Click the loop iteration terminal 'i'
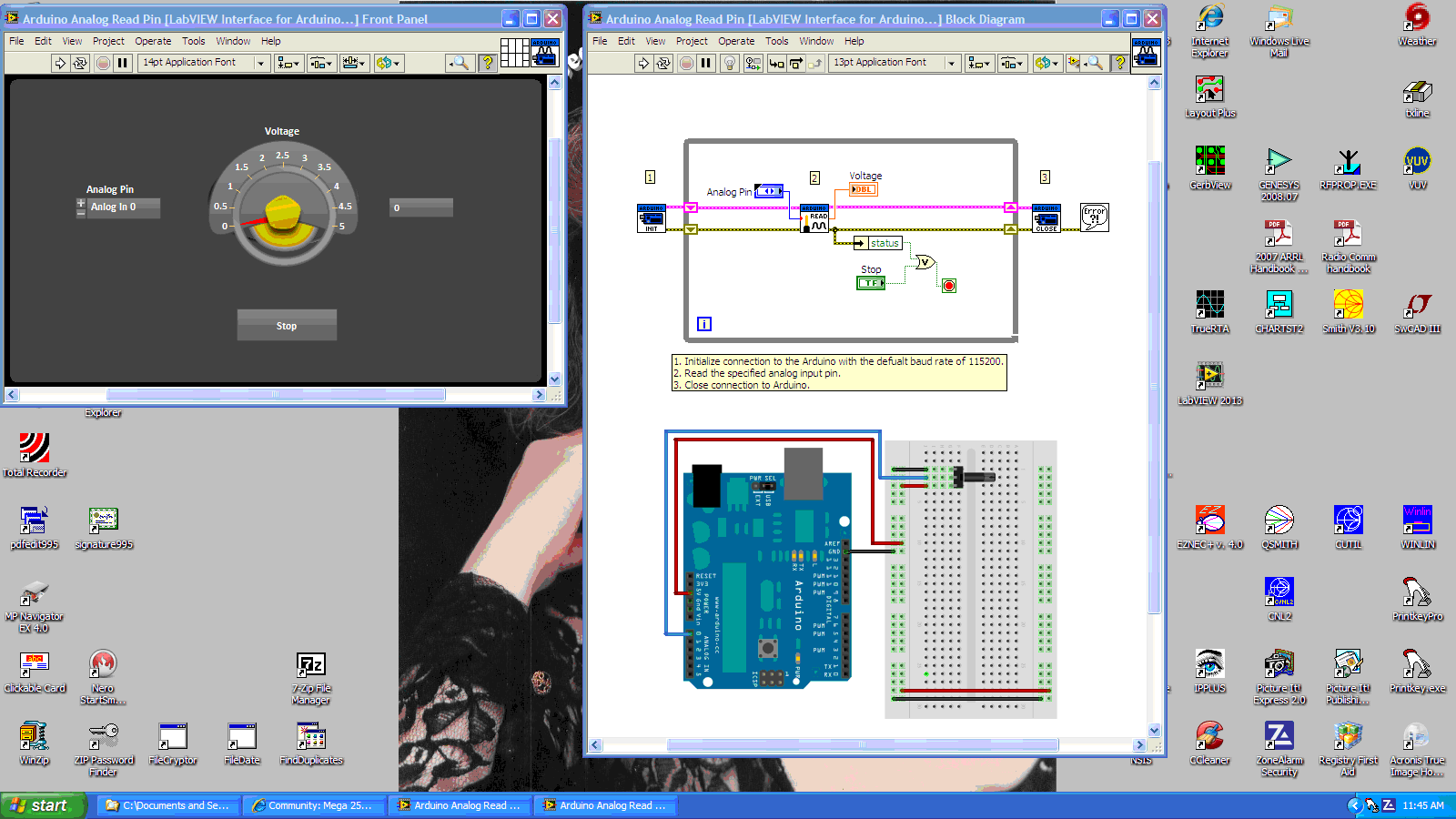1456x819 pixels. point(704,324)
